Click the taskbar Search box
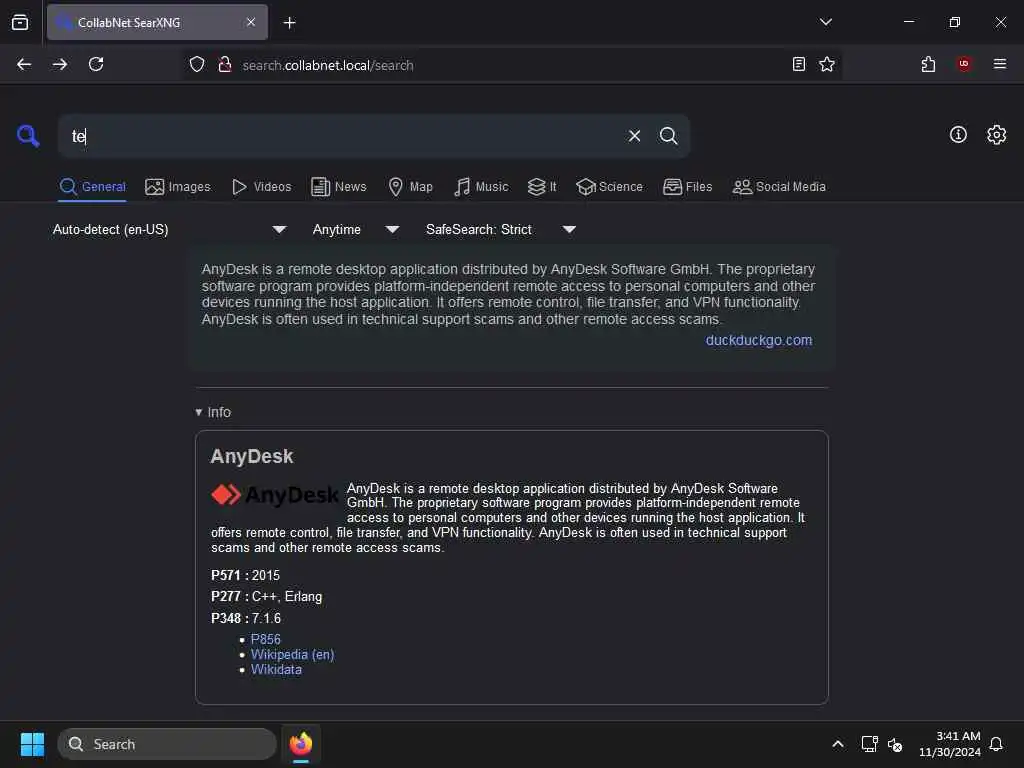This screenshot has width=1024, height=768. click(x=167, y=744)
